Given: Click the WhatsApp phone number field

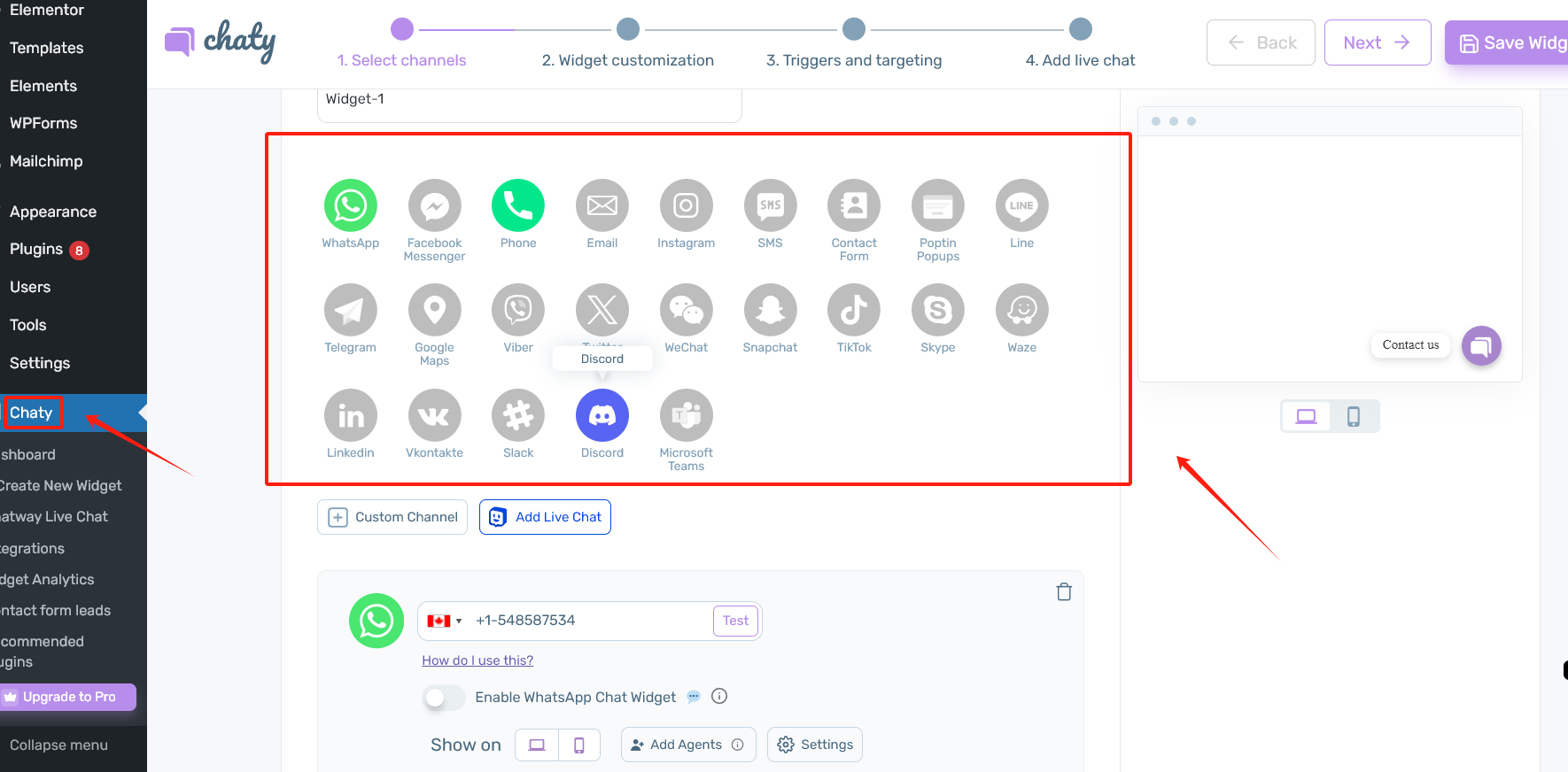Looking at the screenshot, I should point(589,621).
